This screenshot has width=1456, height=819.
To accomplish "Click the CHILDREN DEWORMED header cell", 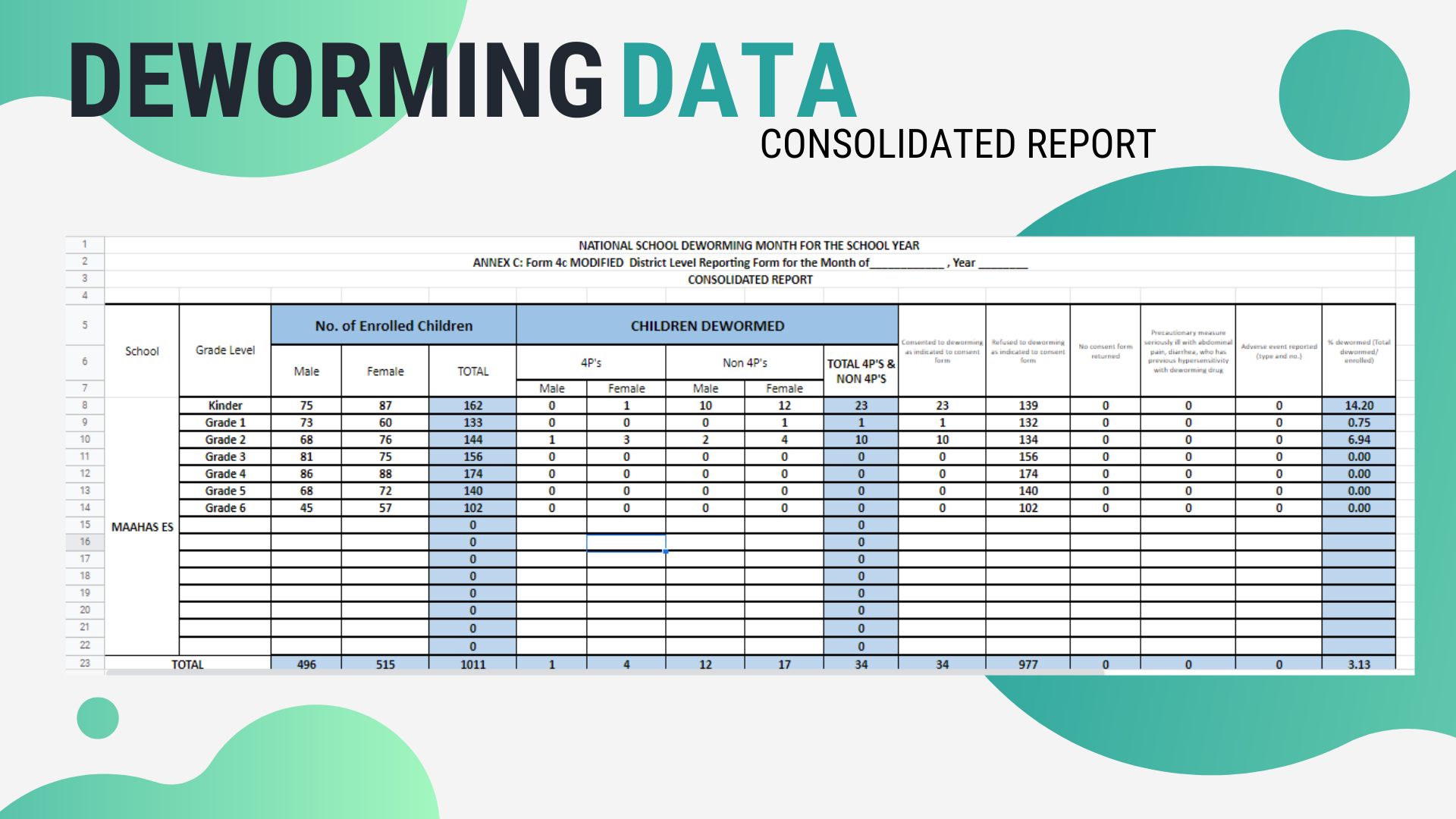I will pos(707,326).
